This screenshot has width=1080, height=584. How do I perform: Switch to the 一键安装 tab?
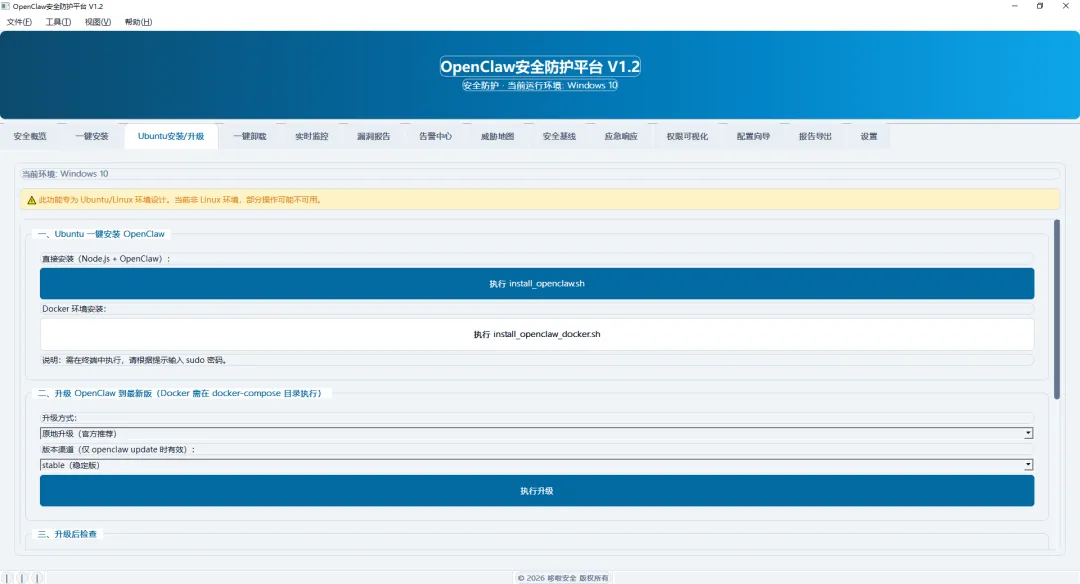tap(92, 136)
